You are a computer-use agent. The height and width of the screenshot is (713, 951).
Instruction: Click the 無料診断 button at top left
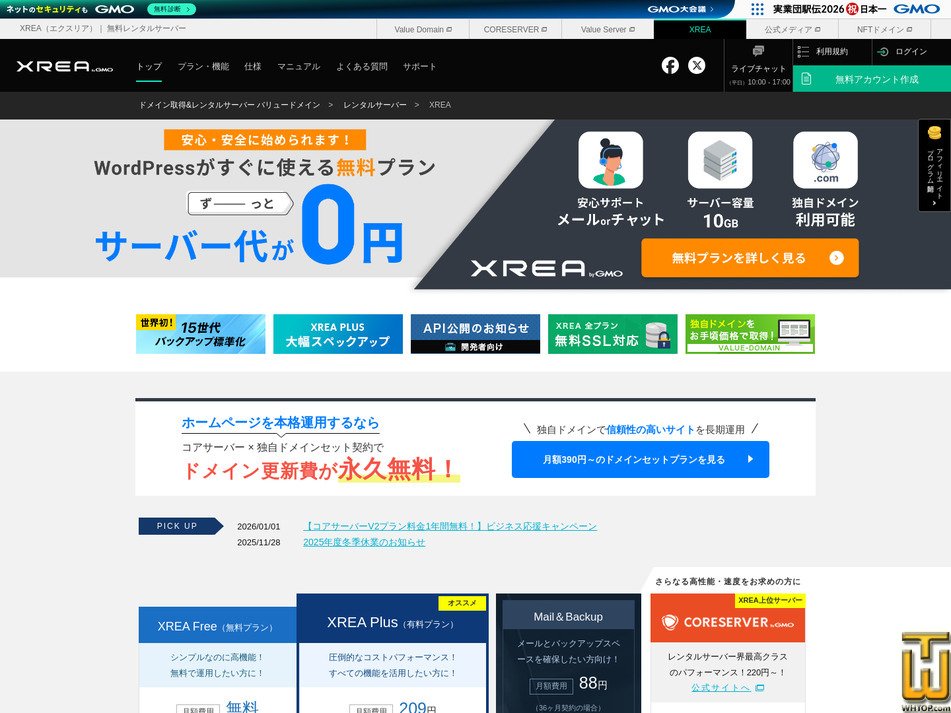pyautogui.click(x=174, y=8)
